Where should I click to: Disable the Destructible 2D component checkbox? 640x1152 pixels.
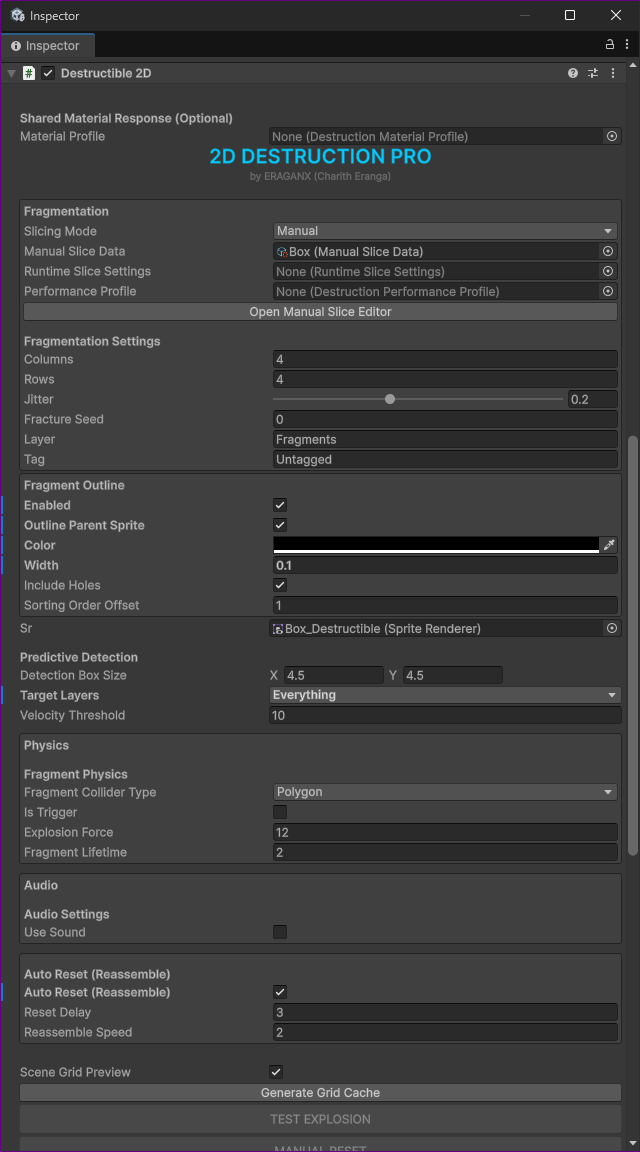[48, 73]
